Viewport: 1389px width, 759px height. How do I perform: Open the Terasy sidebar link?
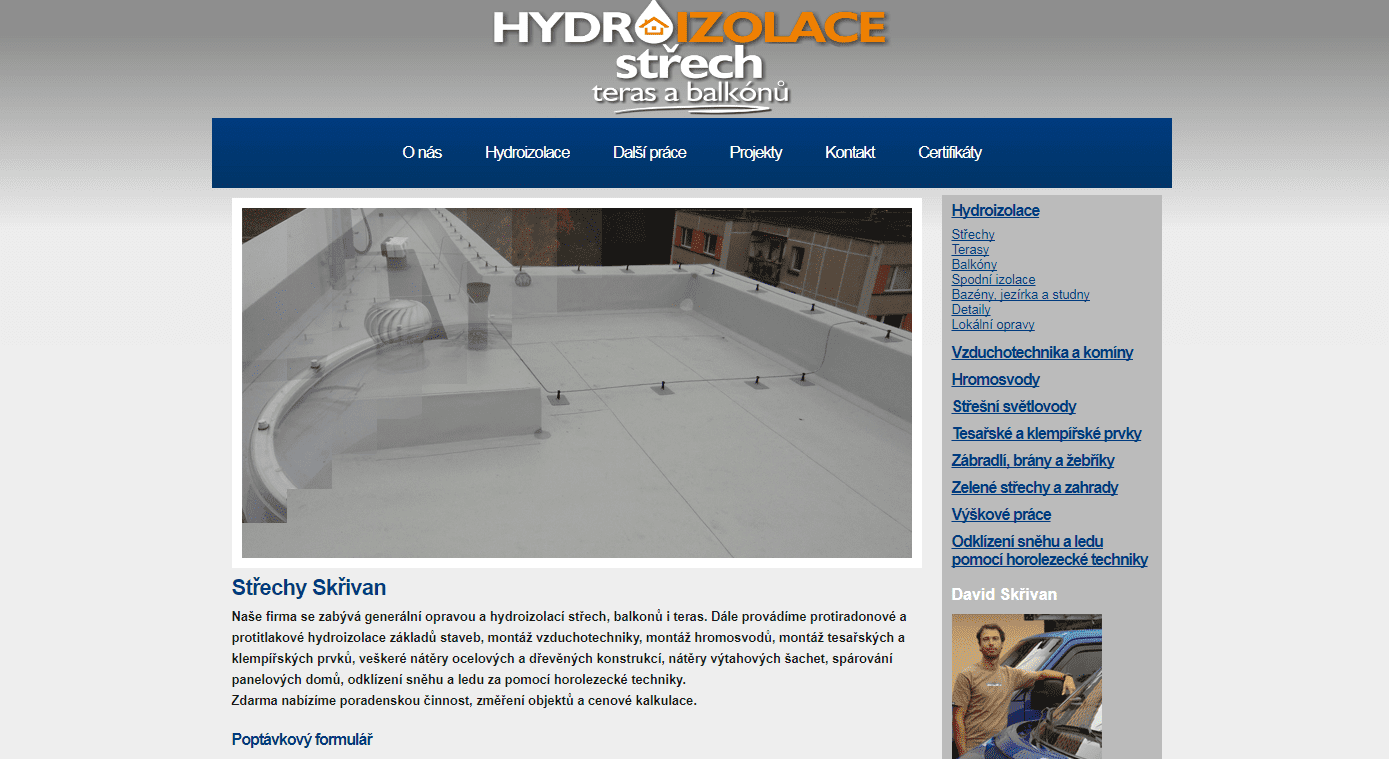[970, 250]
